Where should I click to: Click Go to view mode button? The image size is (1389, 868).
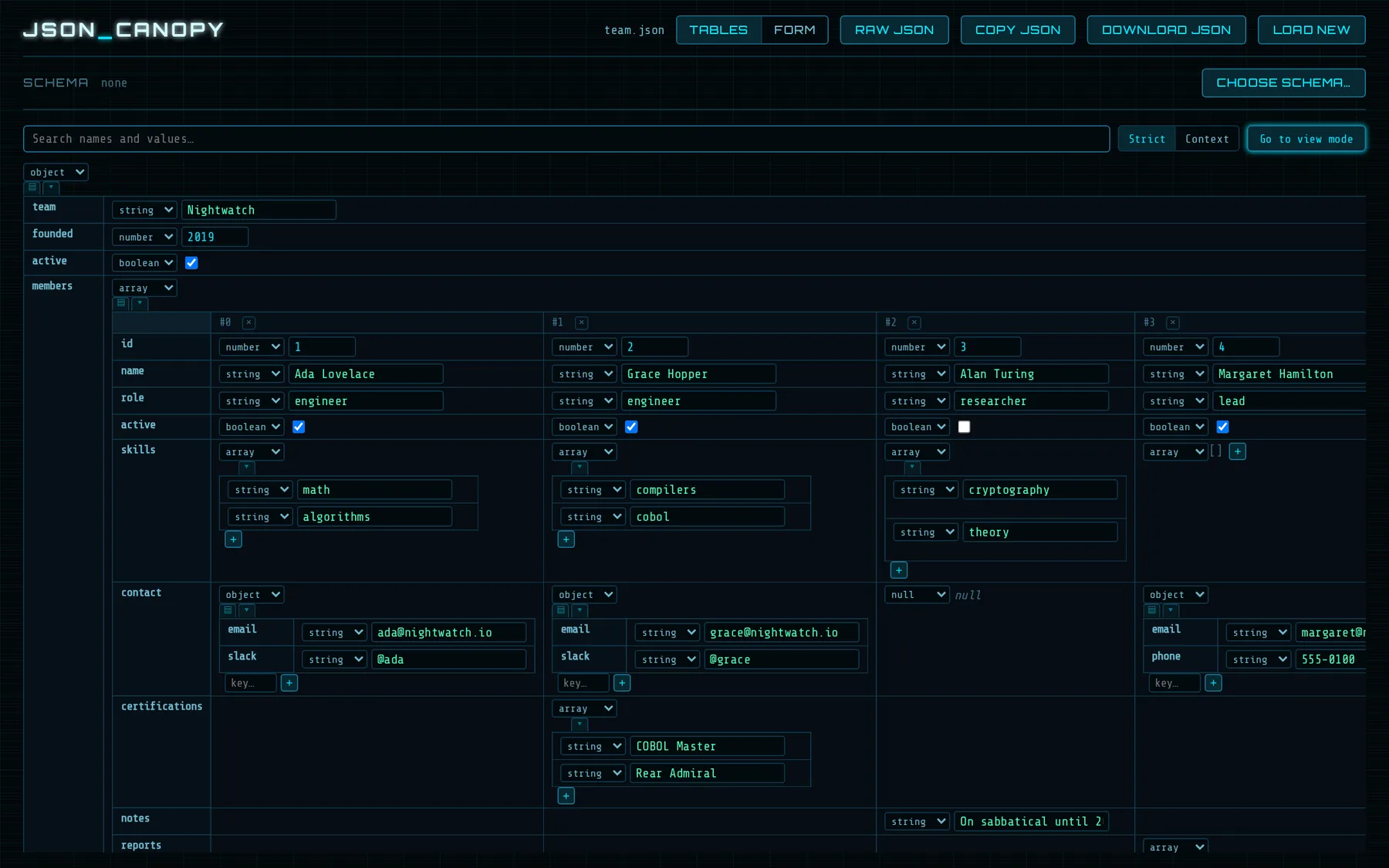1306,139
